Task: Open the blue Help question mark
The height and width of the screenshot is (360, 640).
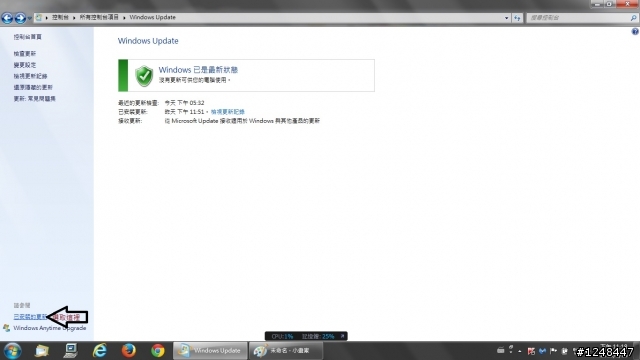Action: [x=635, y=31]
